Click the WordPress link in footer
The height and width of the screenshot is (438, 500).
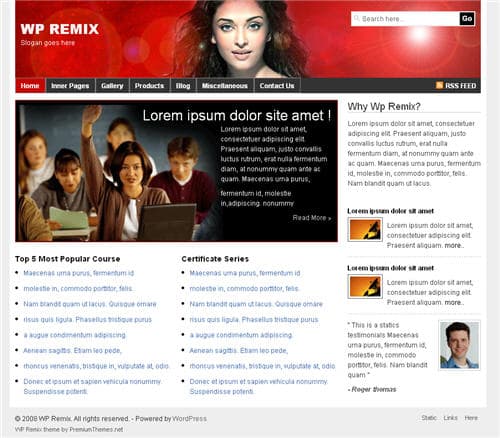point(189,418)
